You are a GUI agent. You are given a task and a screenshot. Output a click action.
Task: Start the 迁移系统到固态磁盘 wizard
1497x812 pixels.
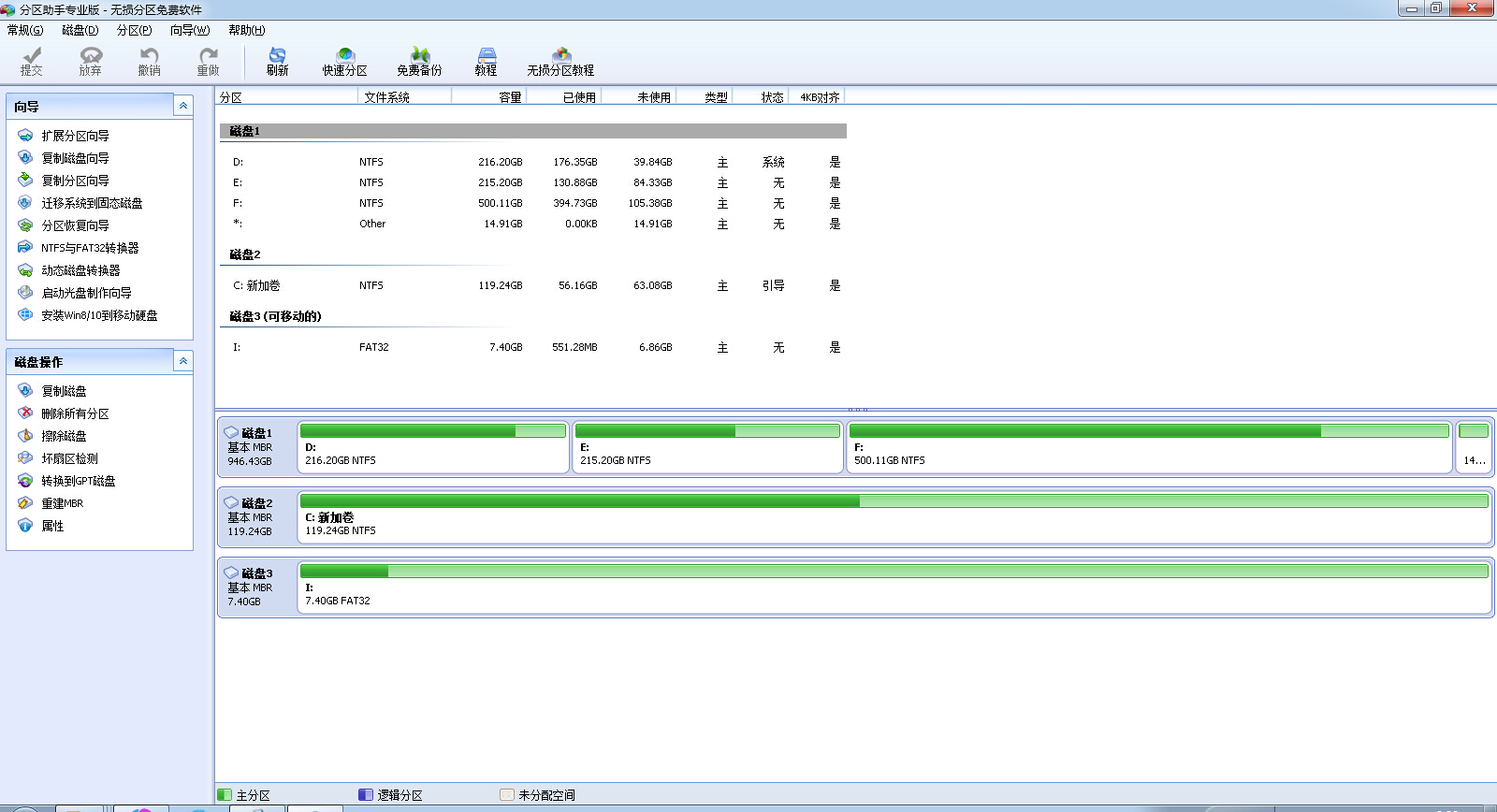tap(92, 203)
